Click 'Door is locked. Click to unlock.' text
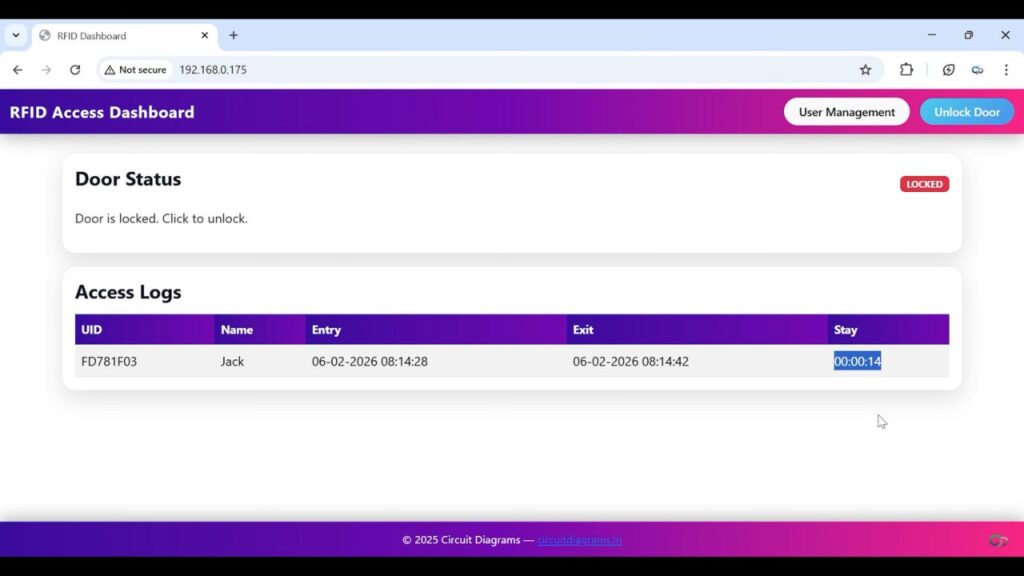This screenshot has height=576, width=1024. (161, 219)
